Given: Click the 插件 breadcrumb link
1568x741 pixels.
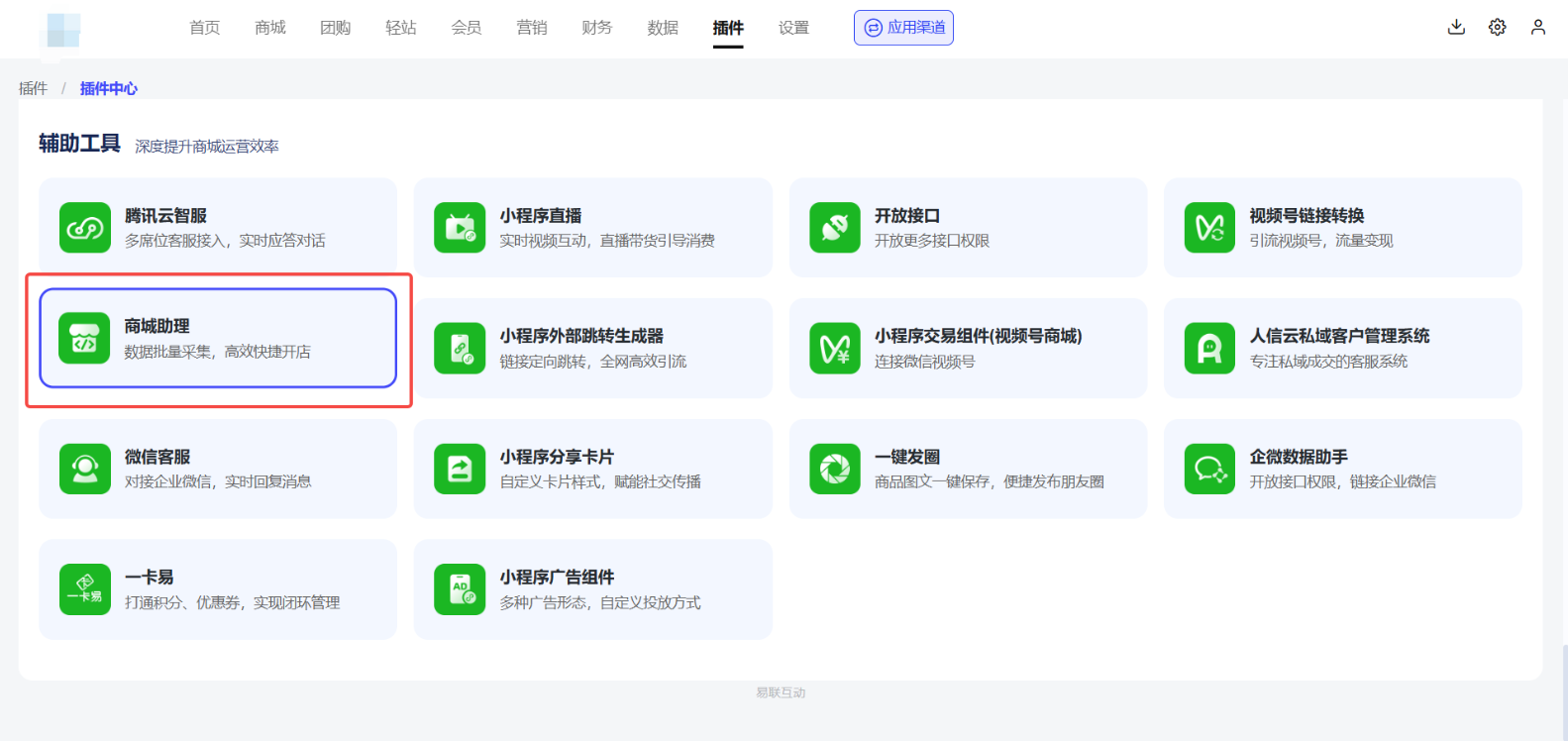Looking at the screenshot, I should coord(33,88).
